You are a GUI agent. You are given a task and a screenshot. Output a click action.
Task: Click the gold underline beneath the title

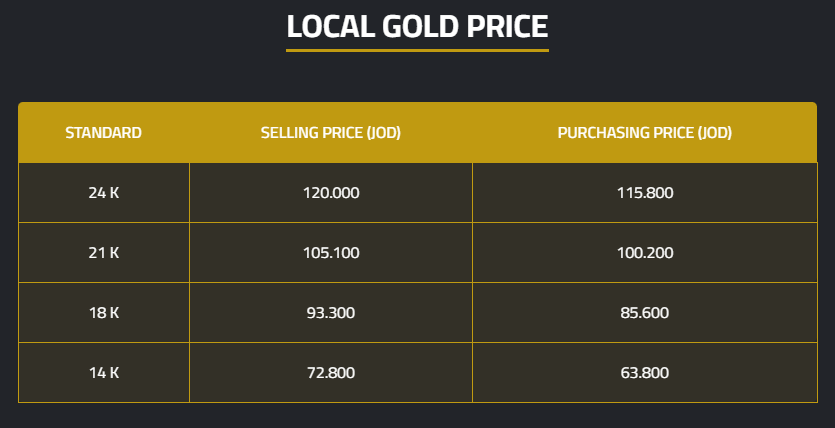click(417, 49)
